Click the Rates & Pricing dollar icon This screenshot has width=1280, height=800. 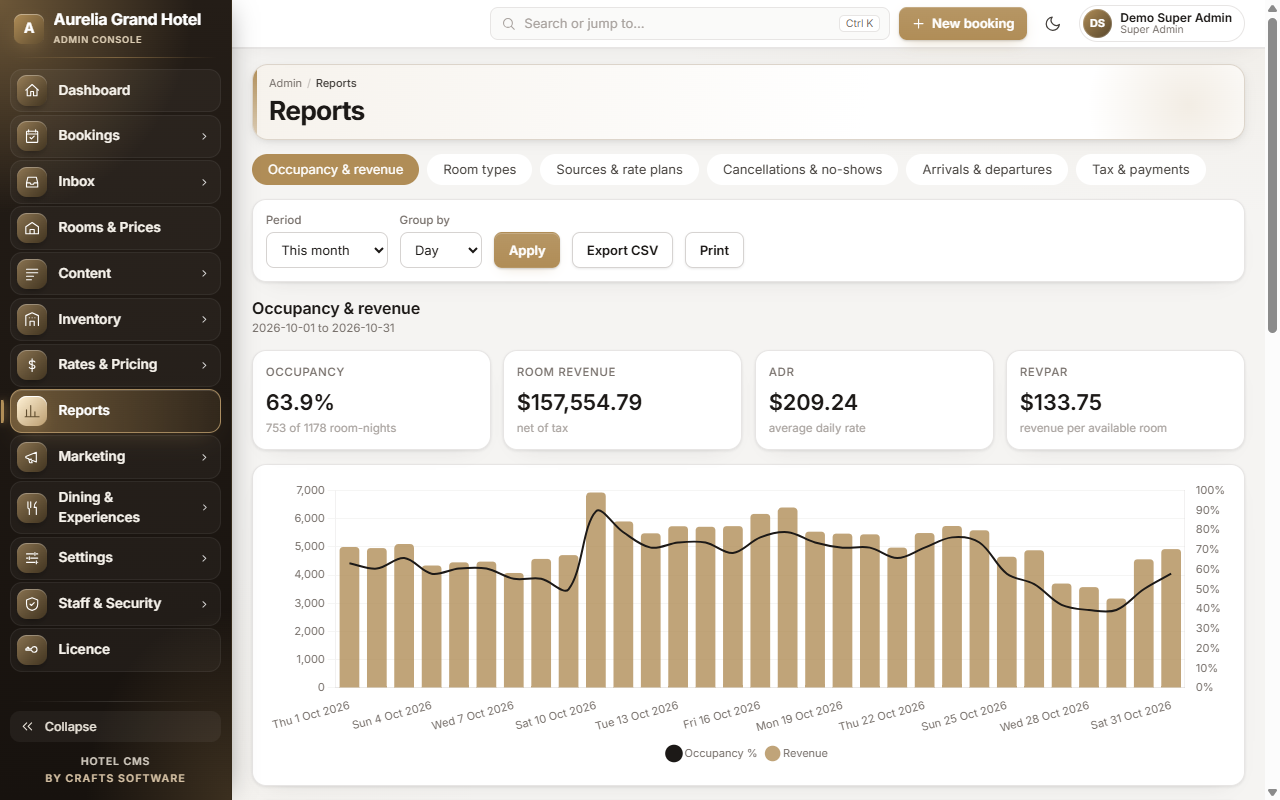coord(32,365)
